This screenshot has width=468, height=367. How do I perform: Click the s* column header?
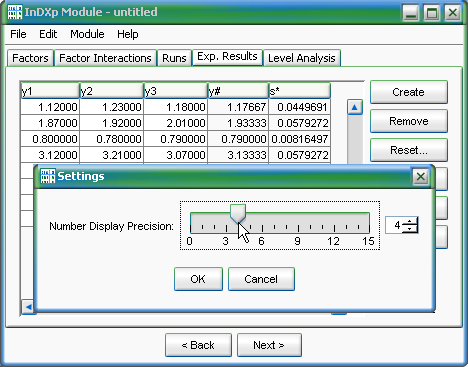pyautogui.click(x=299, y=91)
